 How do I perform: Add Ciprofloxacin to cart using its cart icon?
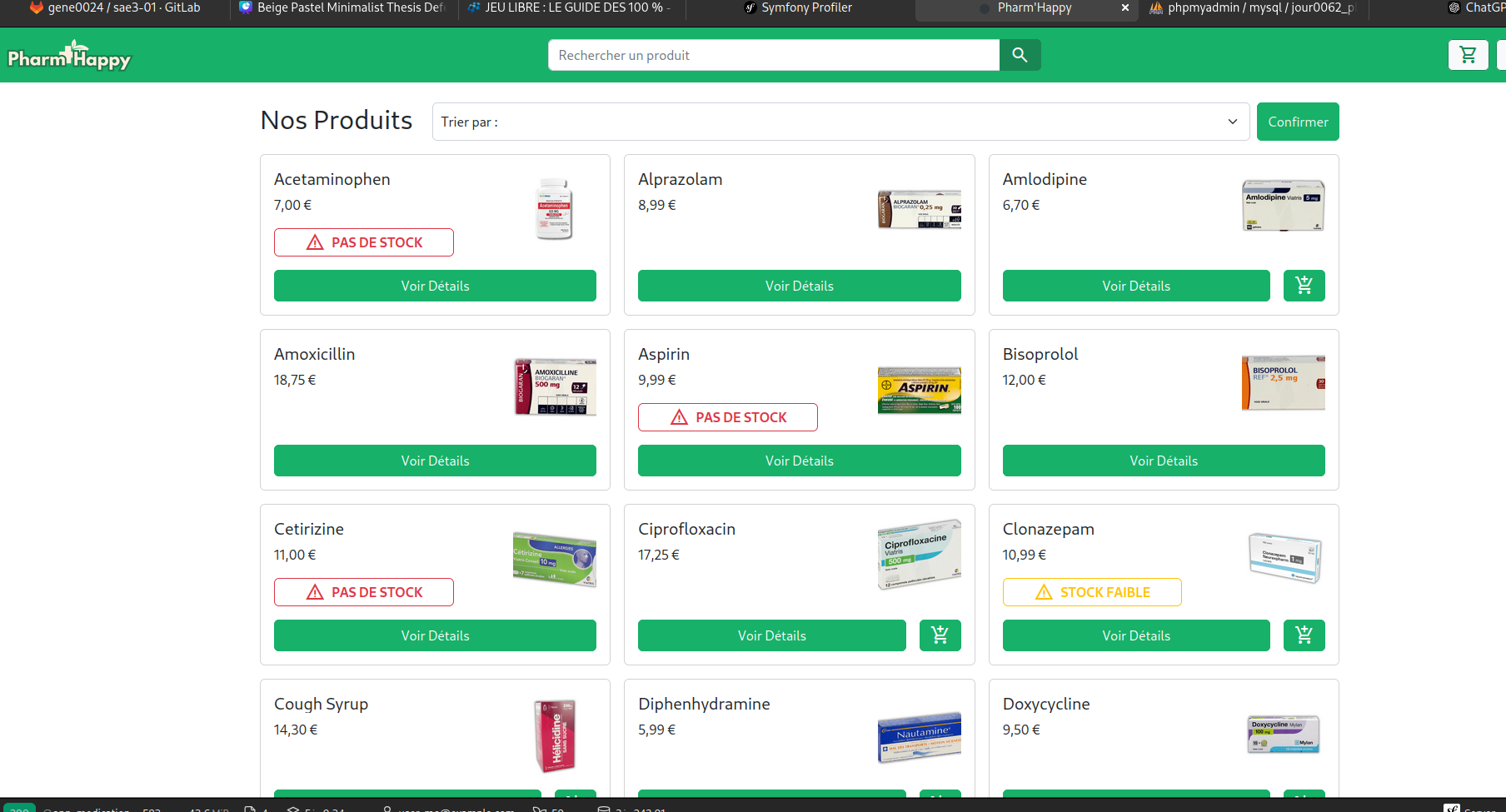pos(940,635)
